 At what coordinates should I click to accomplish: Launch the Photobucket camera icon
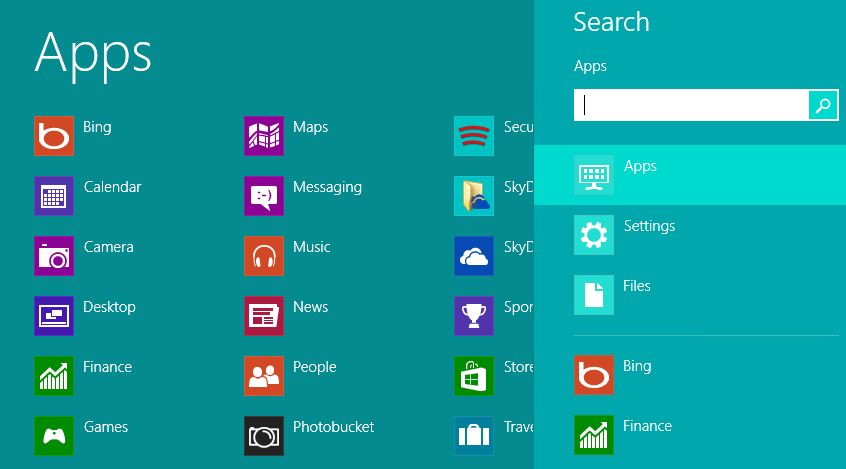click(264, 436)
